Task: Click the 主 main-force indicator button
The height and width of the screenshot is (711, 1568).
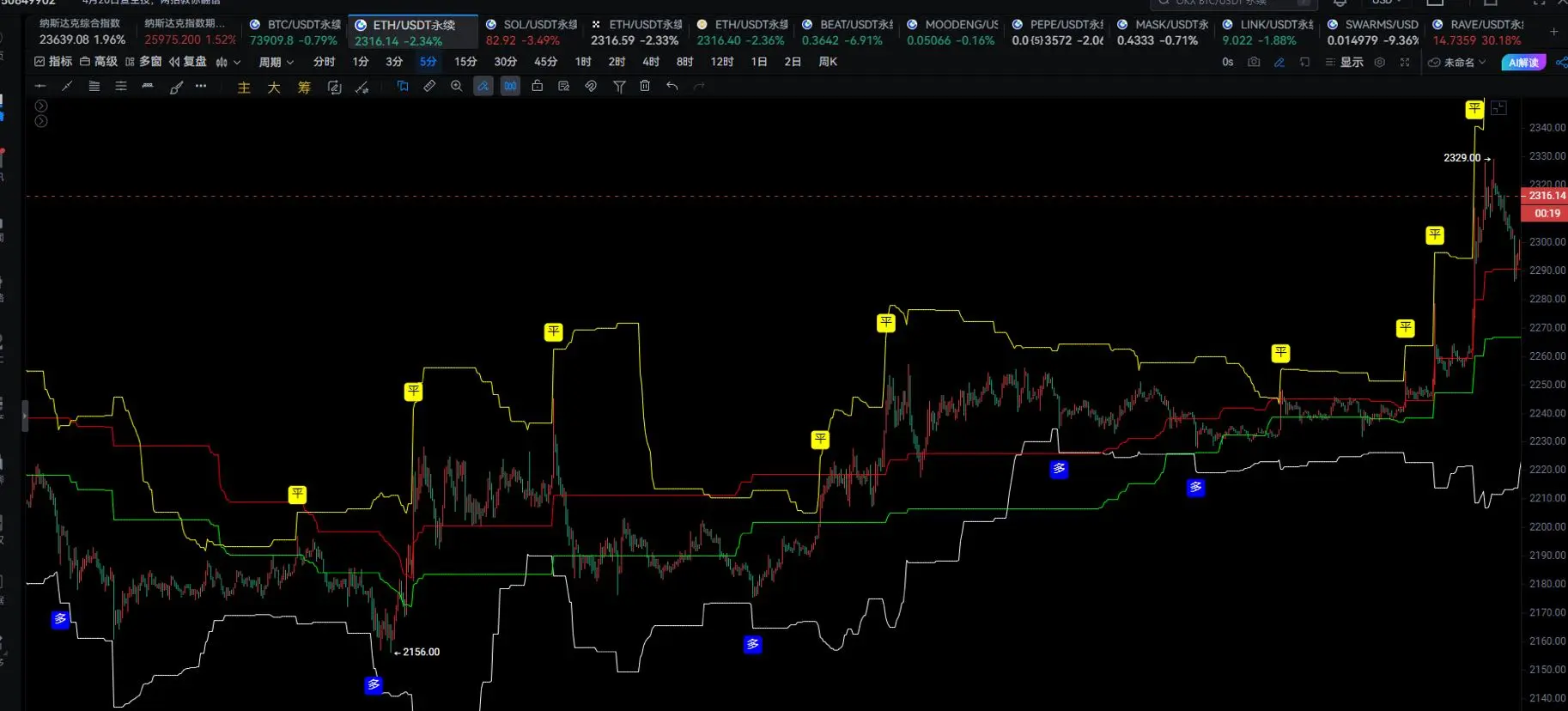Action: [x=244, y=88]
